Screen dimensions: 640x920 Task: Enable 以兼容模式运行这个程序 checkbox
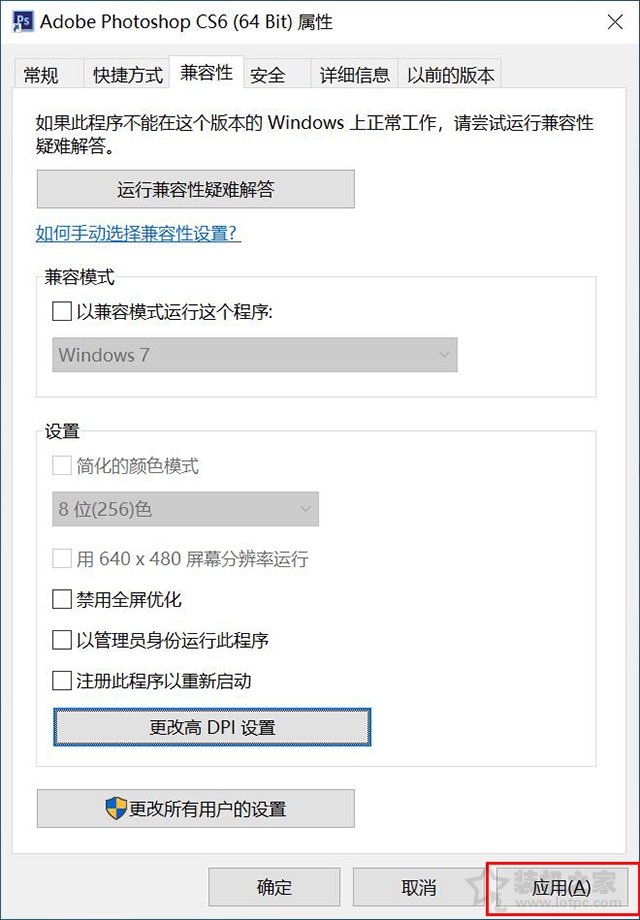[60, 311]
